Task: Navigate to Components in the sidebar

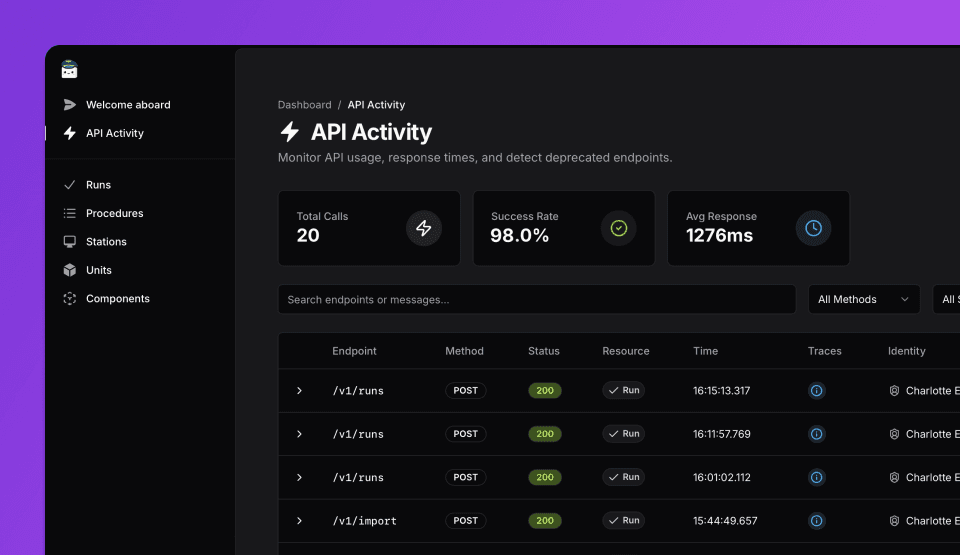Action: point(117,299)
